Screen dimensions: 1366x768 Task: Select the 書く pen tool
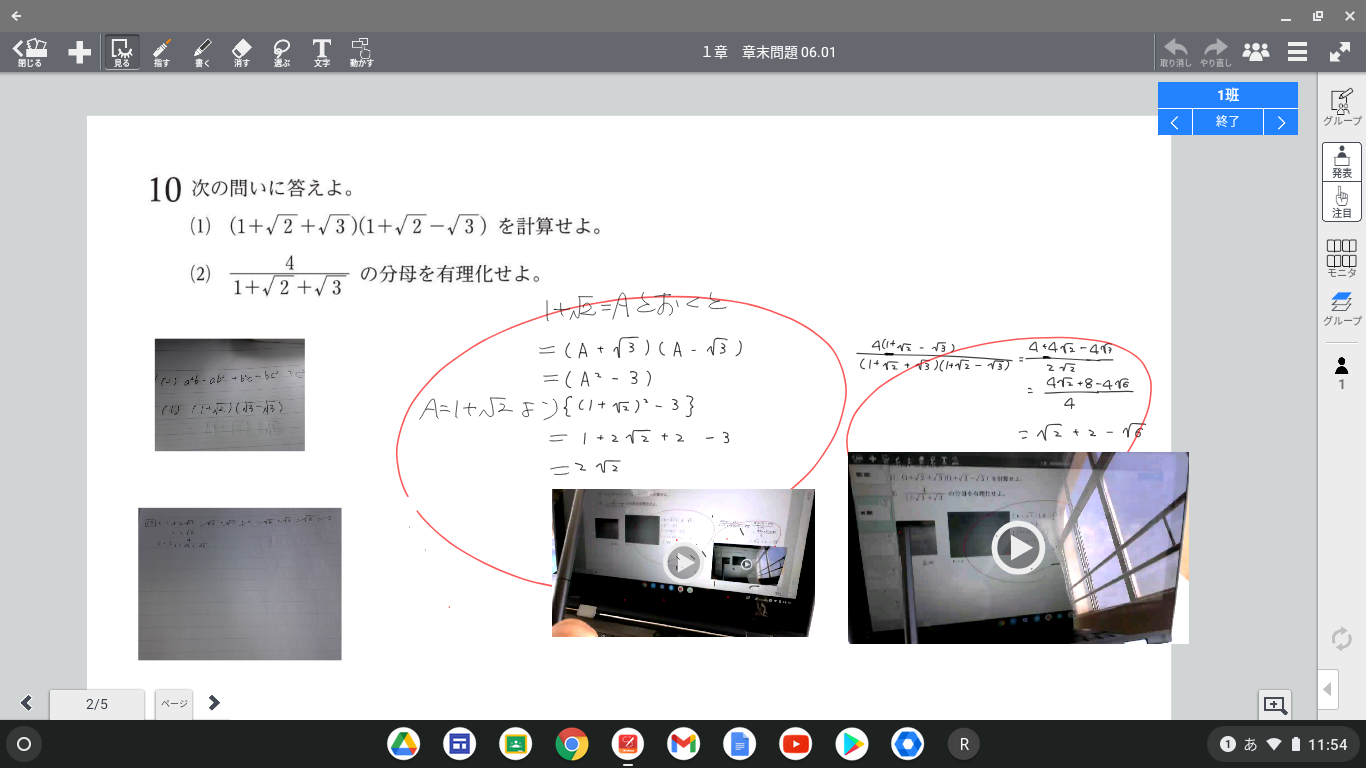tap(202, 52)
